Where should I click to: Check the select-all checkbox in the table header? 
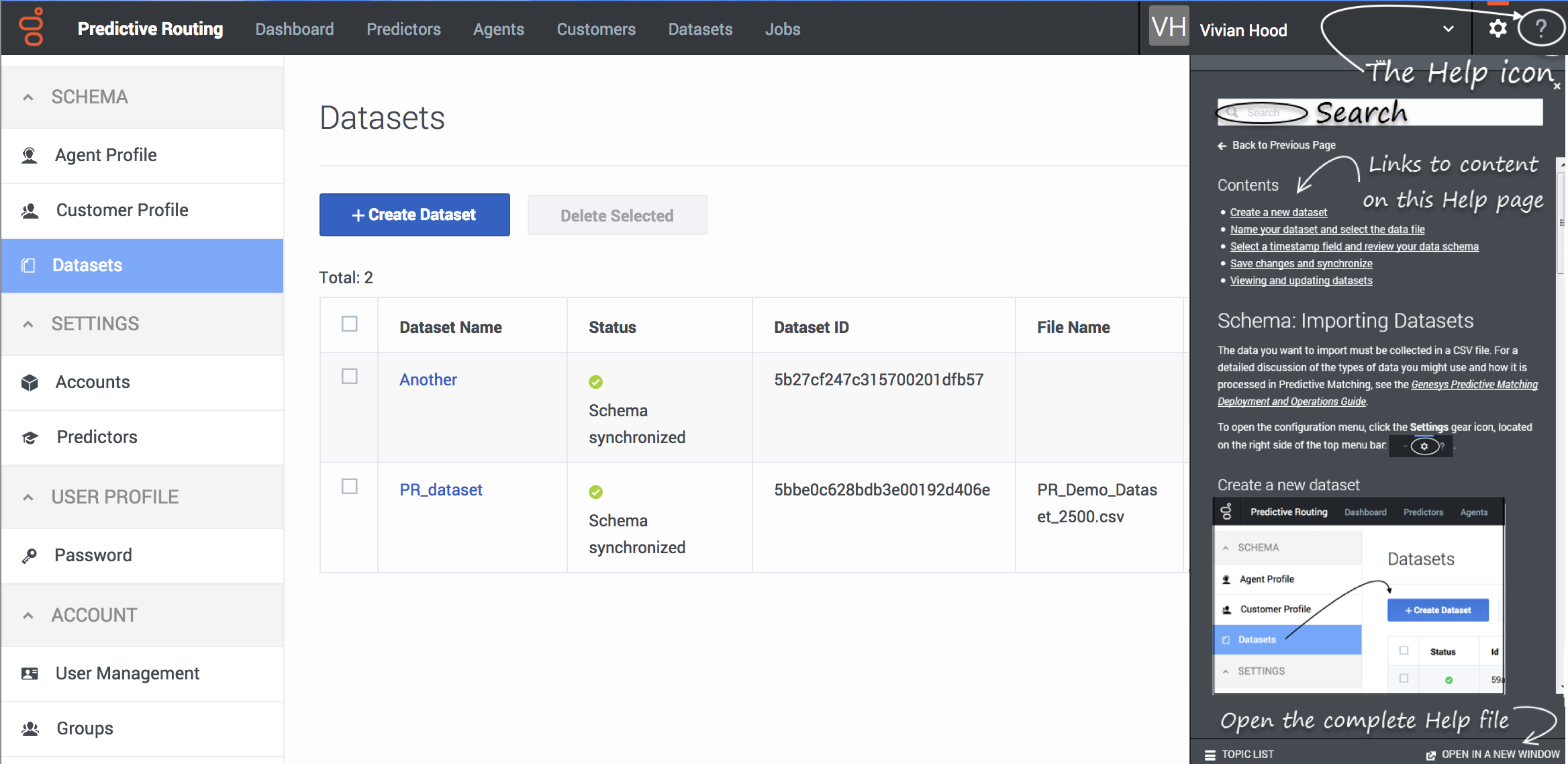pyautogui.click(x=349, y=324)
